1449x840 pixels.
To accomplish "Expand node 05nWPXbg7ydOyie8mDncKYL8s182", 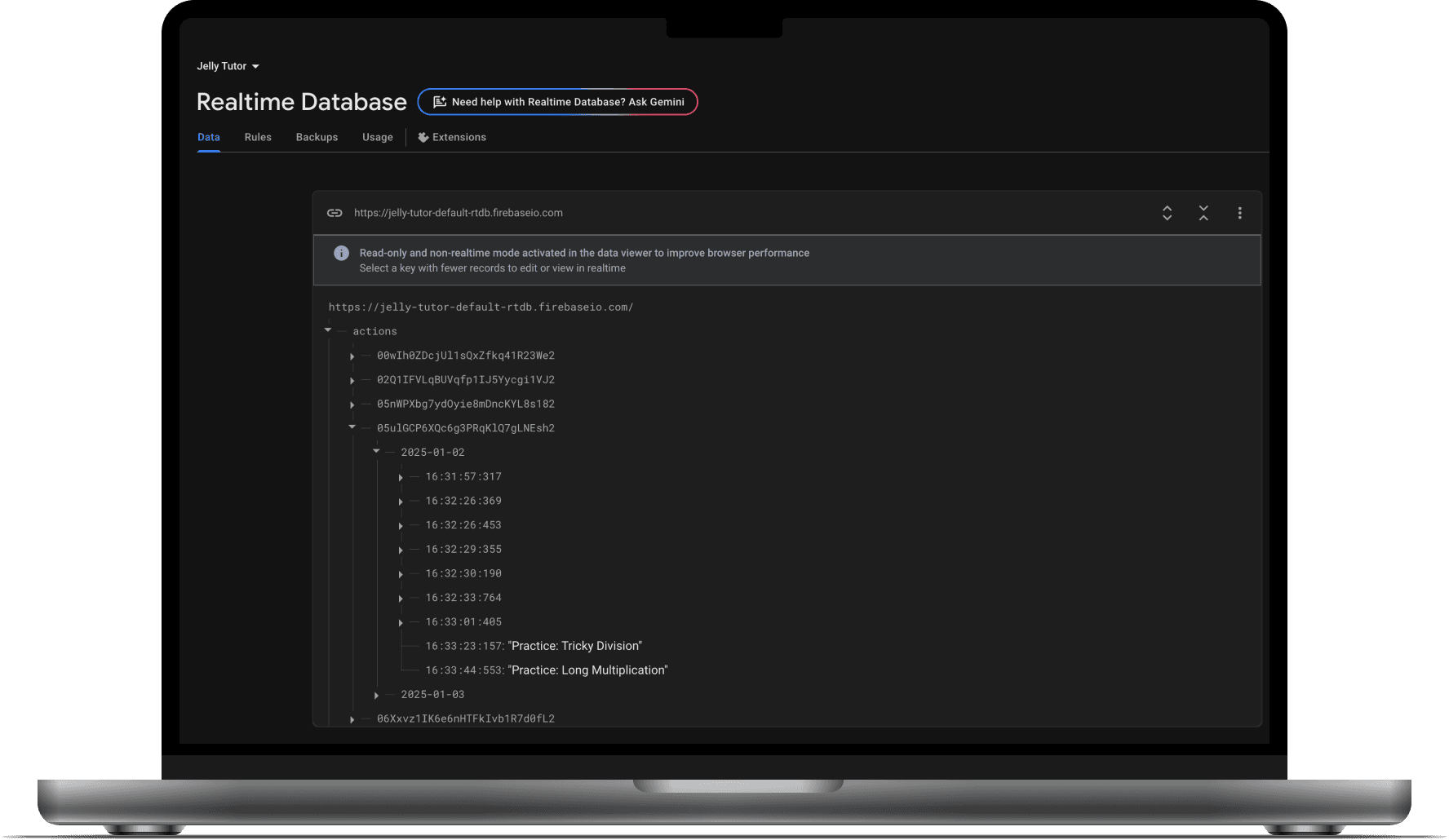I will (352, 405).
